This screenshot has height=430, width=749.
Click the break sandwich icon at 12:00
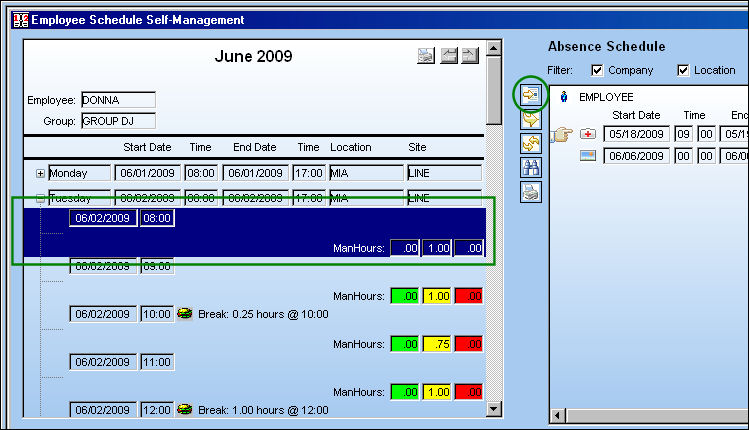pyautogui.click(x=185, y=409)
